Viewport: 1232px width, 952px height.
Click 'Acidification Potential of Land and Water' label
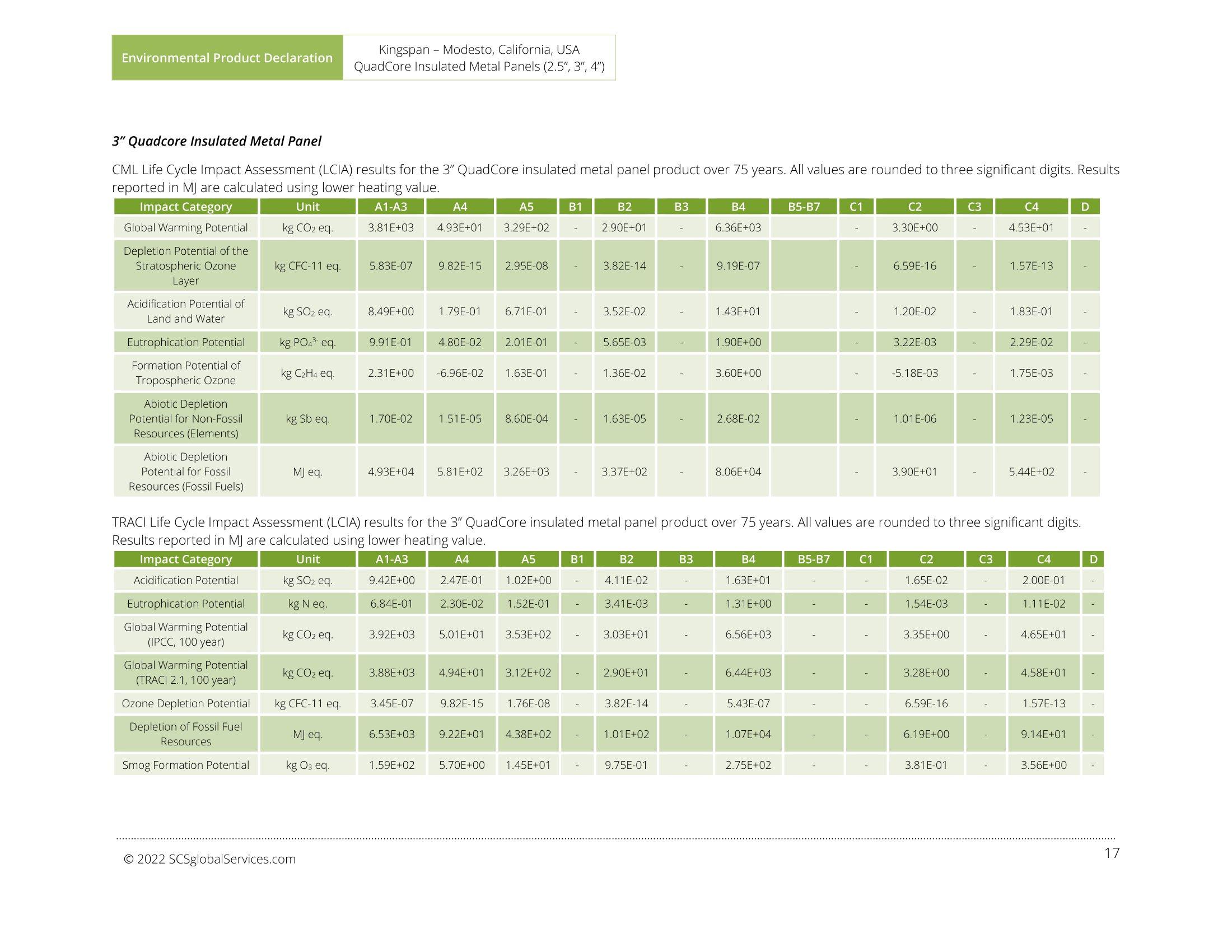click(185, 311)
